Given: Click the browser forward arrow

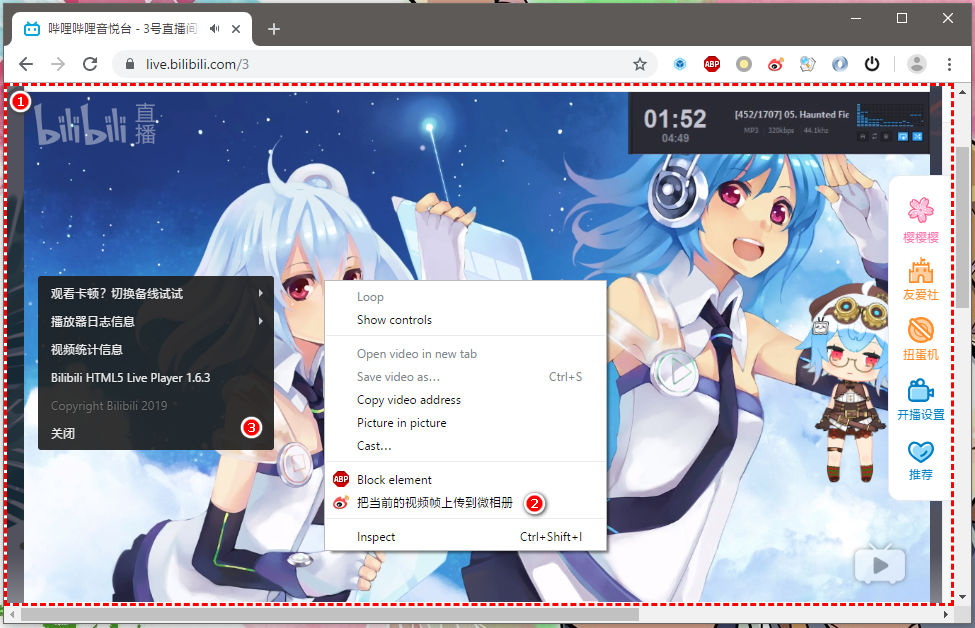Looking at the screenshot, I should point(58,64).
